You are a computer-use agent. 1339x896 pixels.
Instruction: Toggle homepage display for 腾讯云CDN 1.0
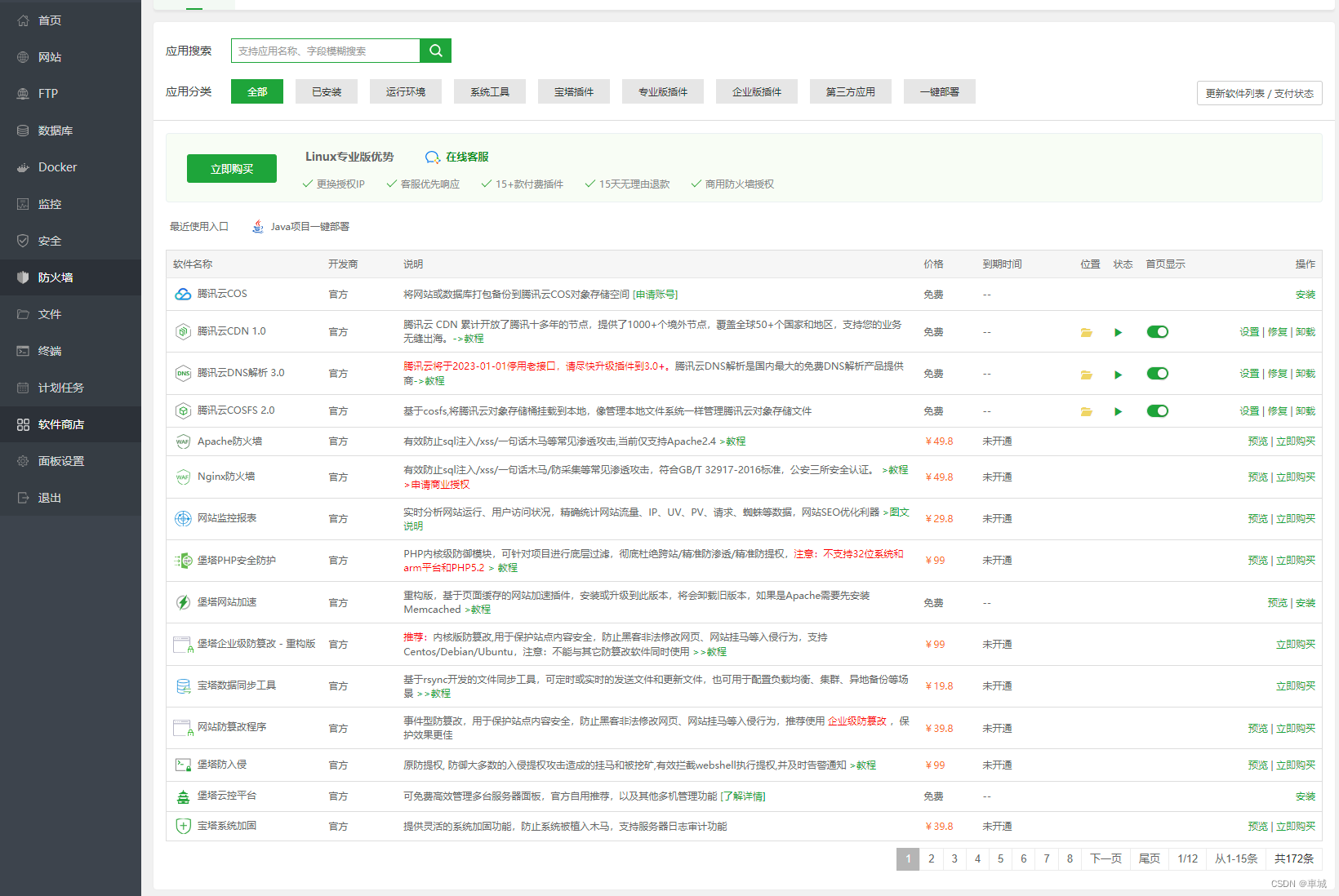click(1157, 332)
